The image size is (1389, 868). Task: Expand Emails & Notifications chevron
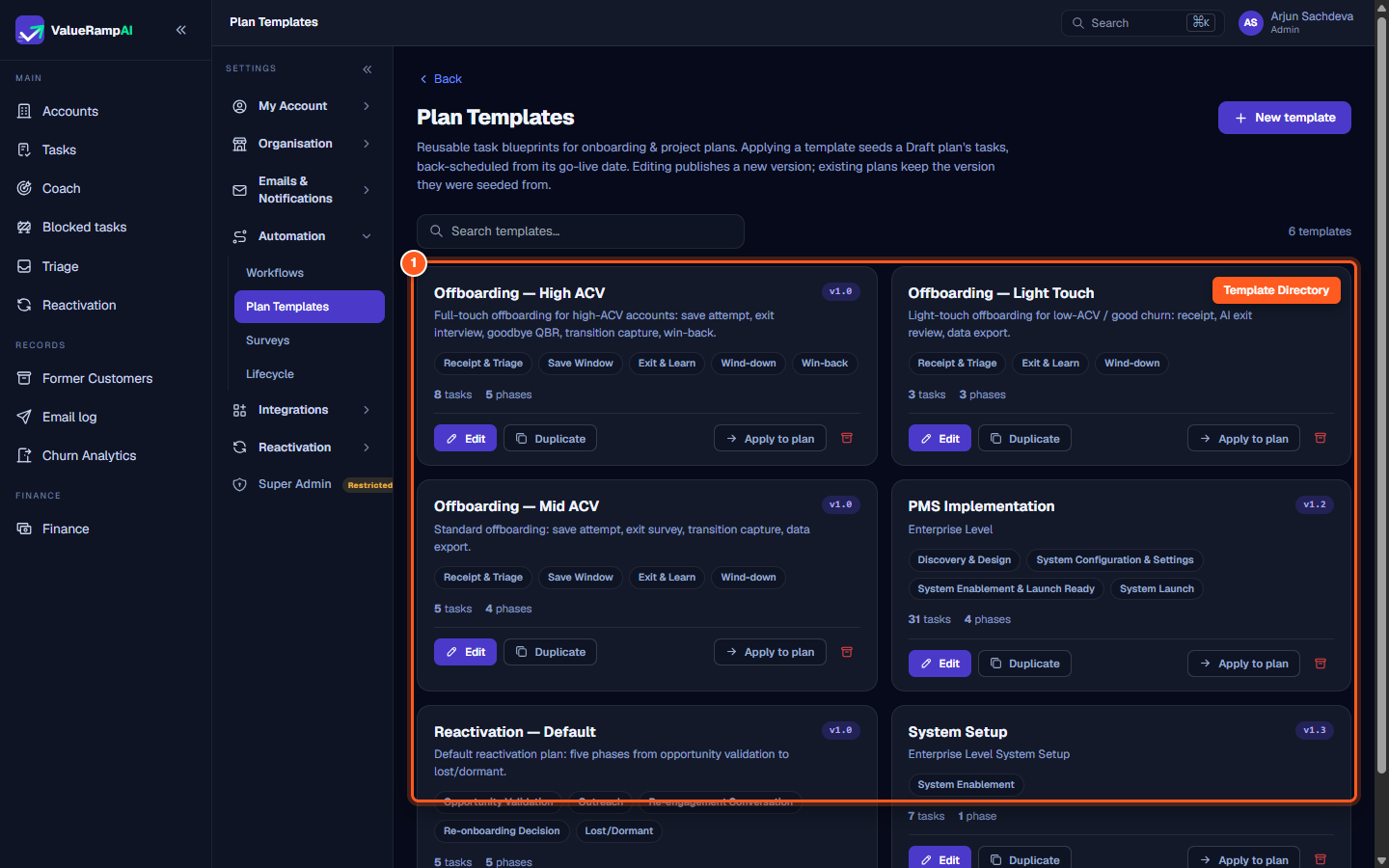coord(367,190)
